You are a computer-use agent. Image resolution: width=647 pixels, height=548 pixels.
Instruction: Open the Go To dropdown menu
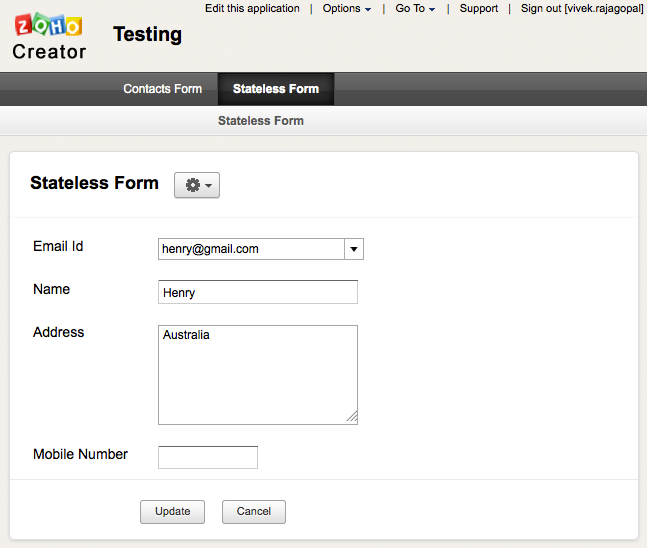coord(414,8)
